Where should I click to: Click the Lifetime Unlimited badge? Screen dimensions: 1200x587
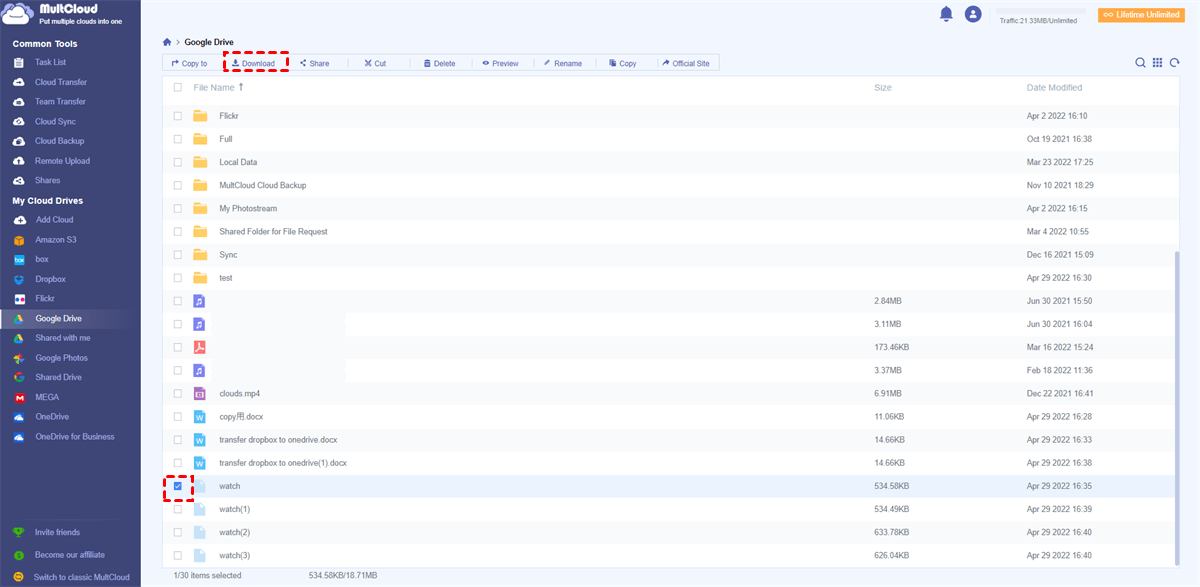click(1140, 15)
